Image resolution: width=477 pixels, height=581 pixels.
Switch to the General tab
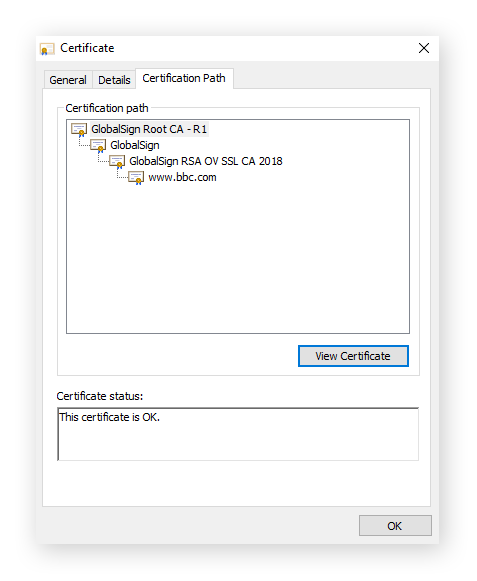pyautogui.click(x=68, y=80)
